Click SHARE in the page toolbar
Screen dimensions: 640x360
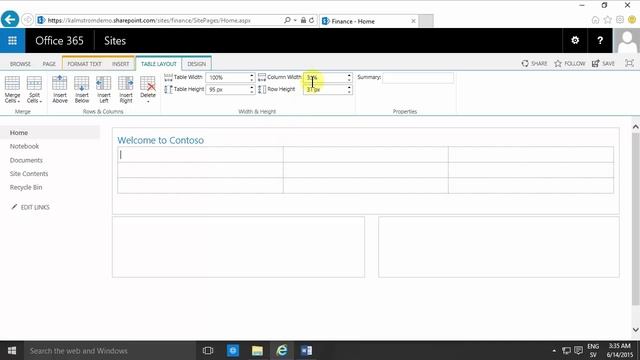(534, 63)
